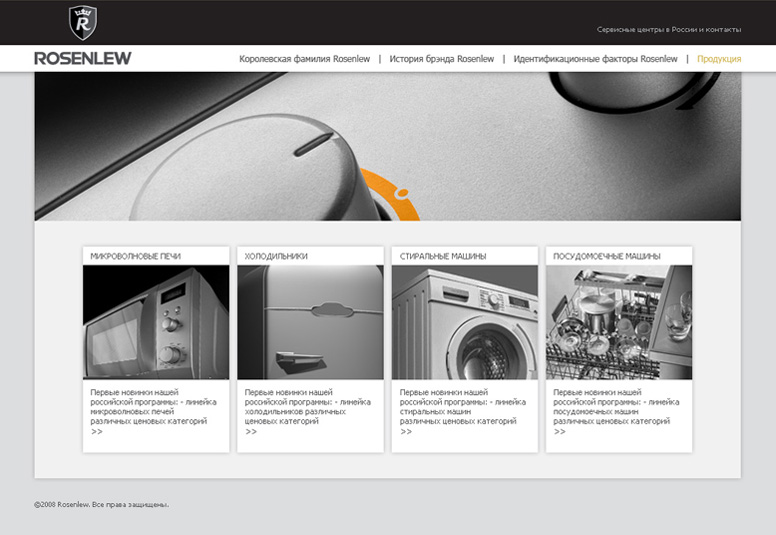This screenshot has width=776, height=535.
Task: Click МИКРОВОЛНОВЫЕ ПЕЧИ card title
Action: 135,256
